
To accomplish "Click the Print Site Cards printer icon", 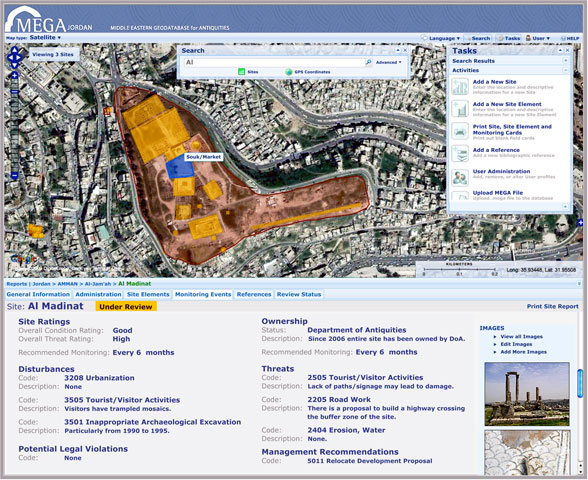I will (460, 132).
